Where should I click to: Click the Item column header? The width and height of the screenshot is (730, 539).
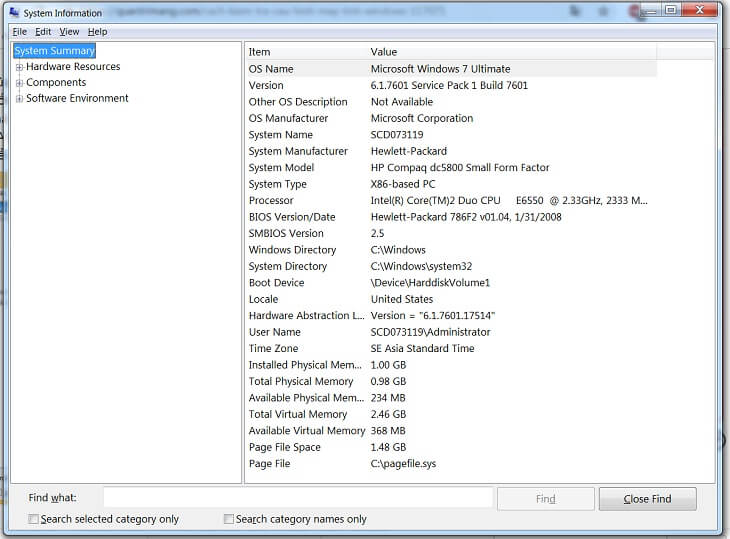click(x=306, y=52)
